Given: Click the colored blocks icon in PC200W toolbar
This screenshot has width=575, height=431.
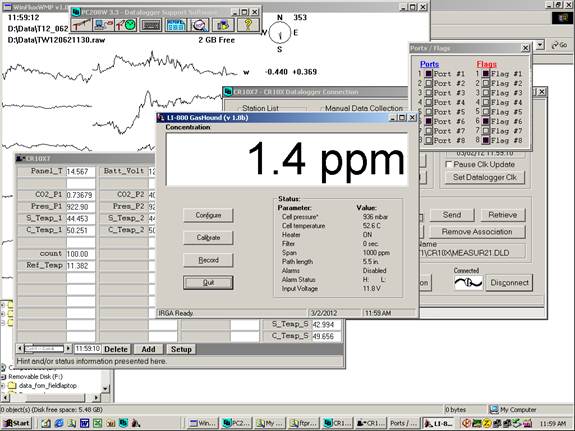Looking at the screenshot, I should tap(223, 25).
